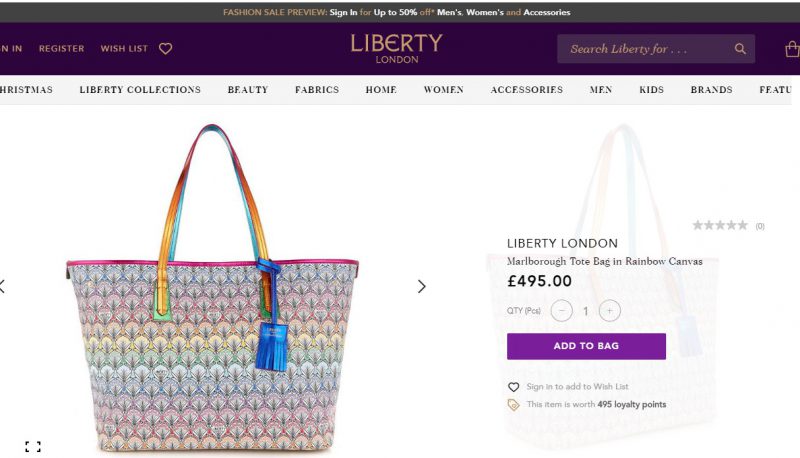This screenshot has width=800, height=458.
Task: Open the Liberty Collections menu
Action: (140, 90)
